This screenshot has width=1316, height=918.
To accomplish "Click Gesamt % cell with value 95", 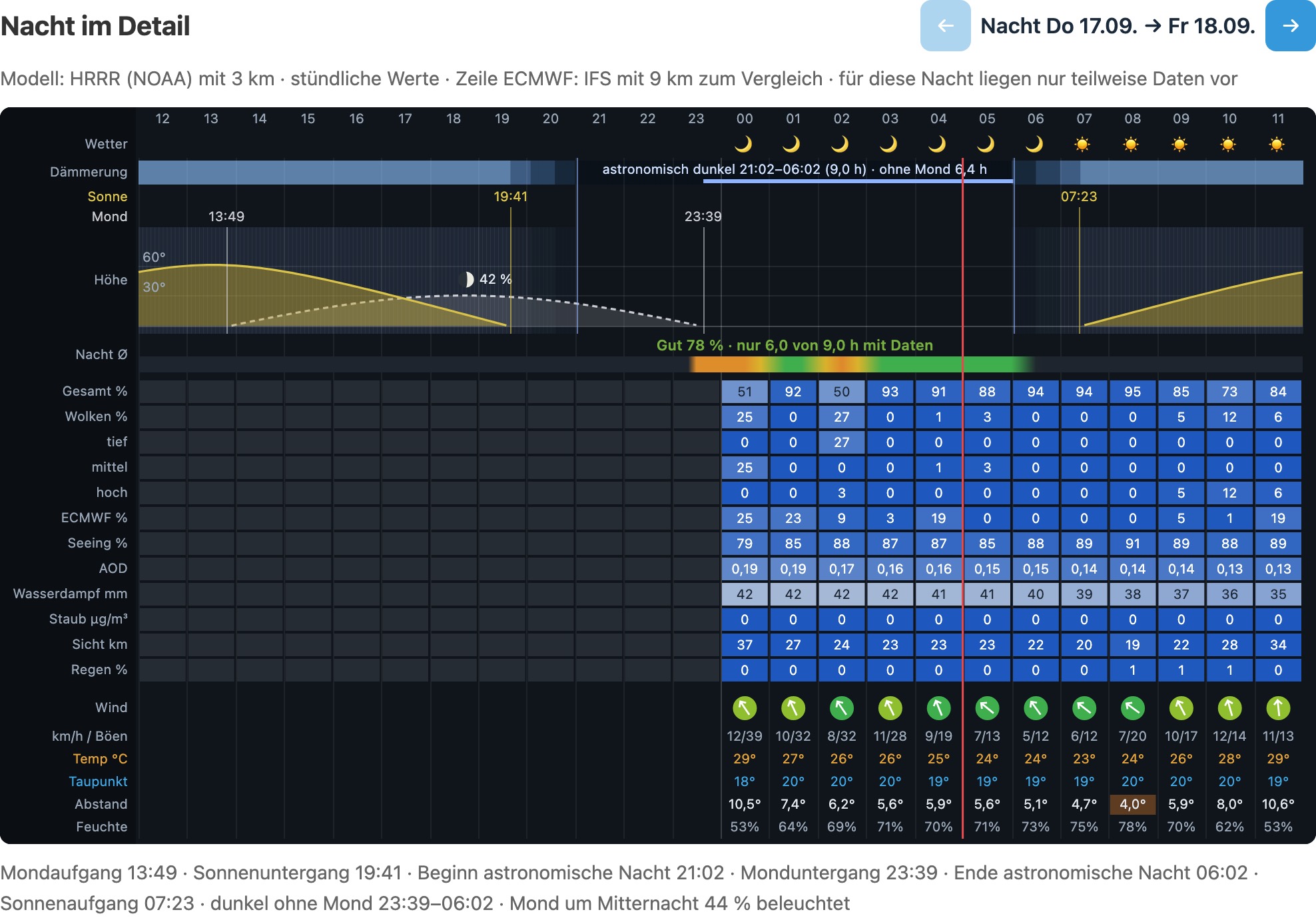I will pos(1133,392).
